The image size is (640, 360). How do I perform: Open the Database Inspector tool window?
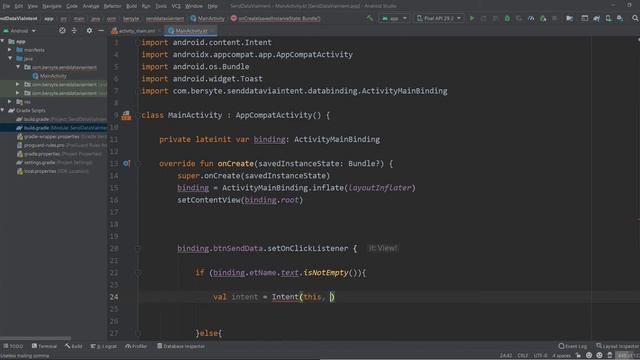(181, 346)
